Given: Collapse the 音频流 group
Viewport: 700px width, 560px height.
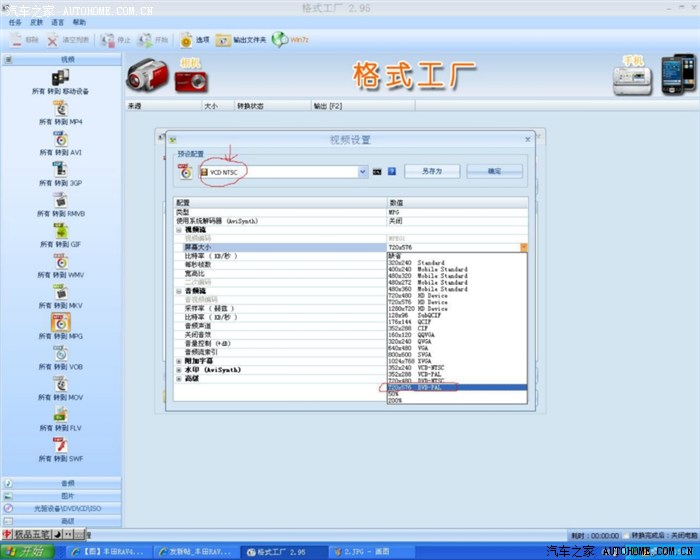Looking at the screenshot, I should point(179,291).
